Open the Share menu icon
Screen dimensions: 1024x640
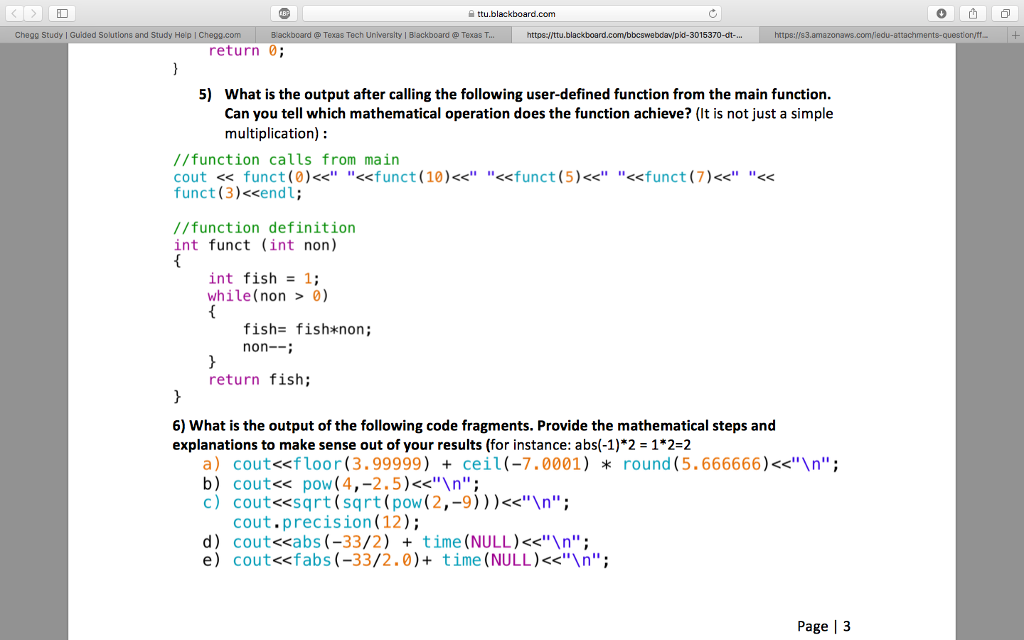[x=970, y=14]
